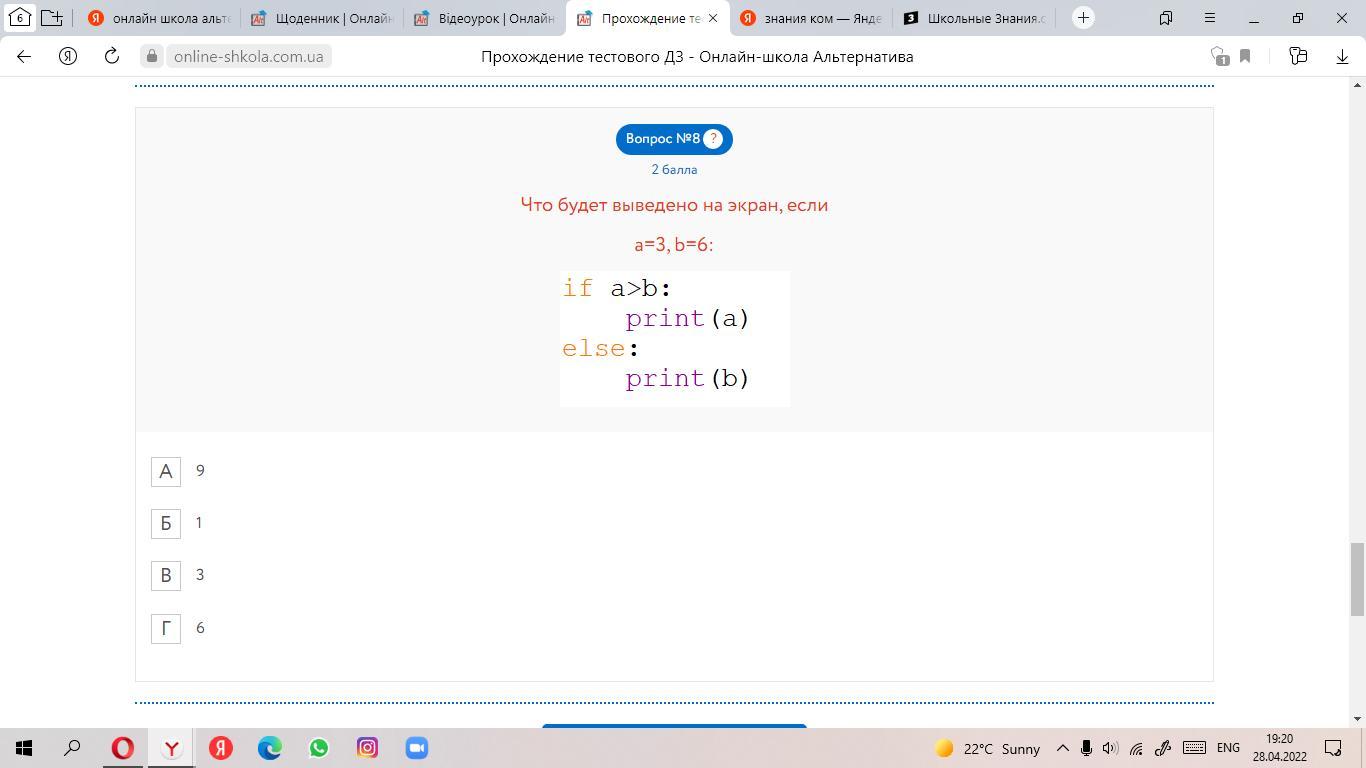This screenshot has height=768, width=1366.
Task: Open the notification center icon
Action: [x=1333, y=748]
